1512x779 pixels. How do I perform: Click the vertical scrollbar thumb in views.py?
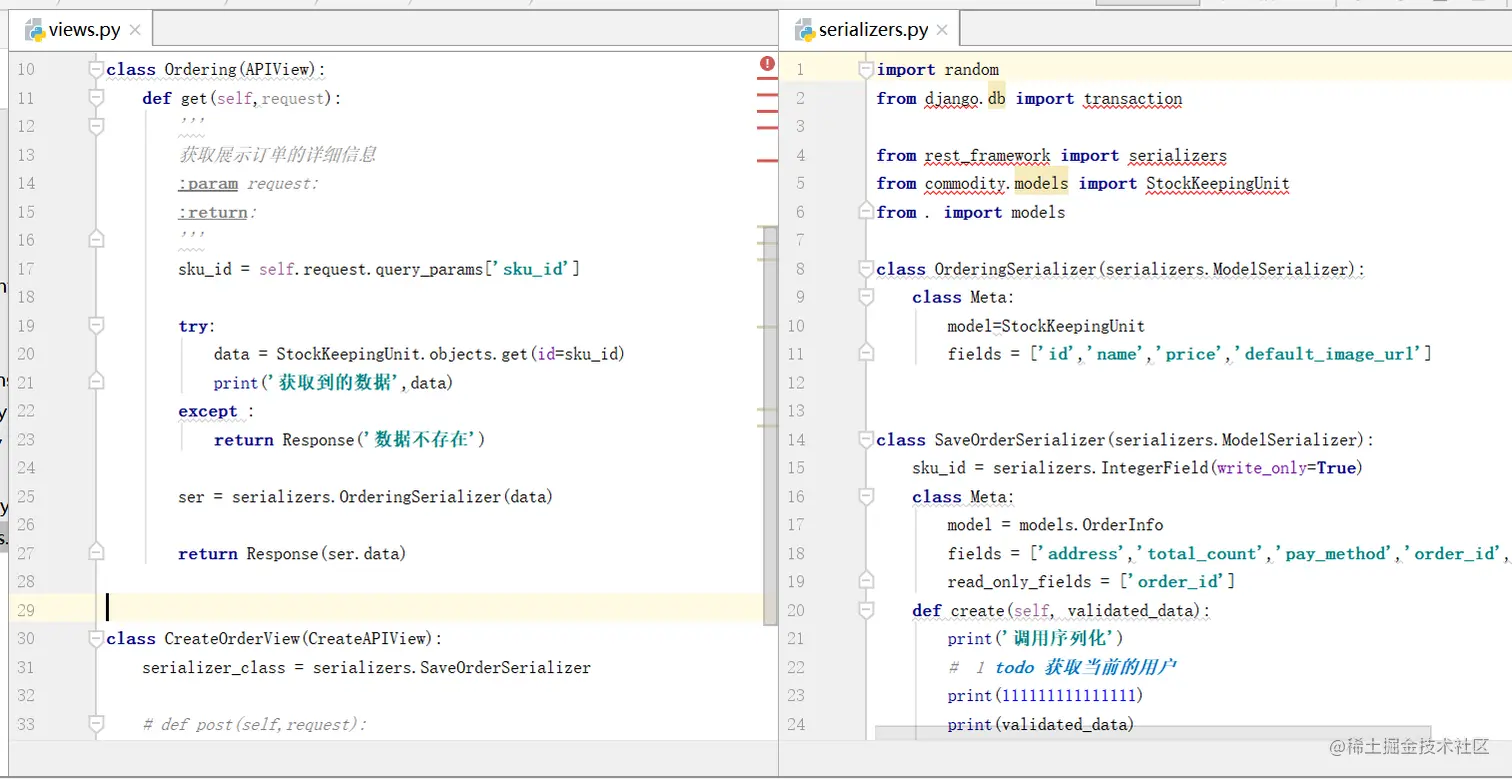pyautogui.click(x=769, y=424)
